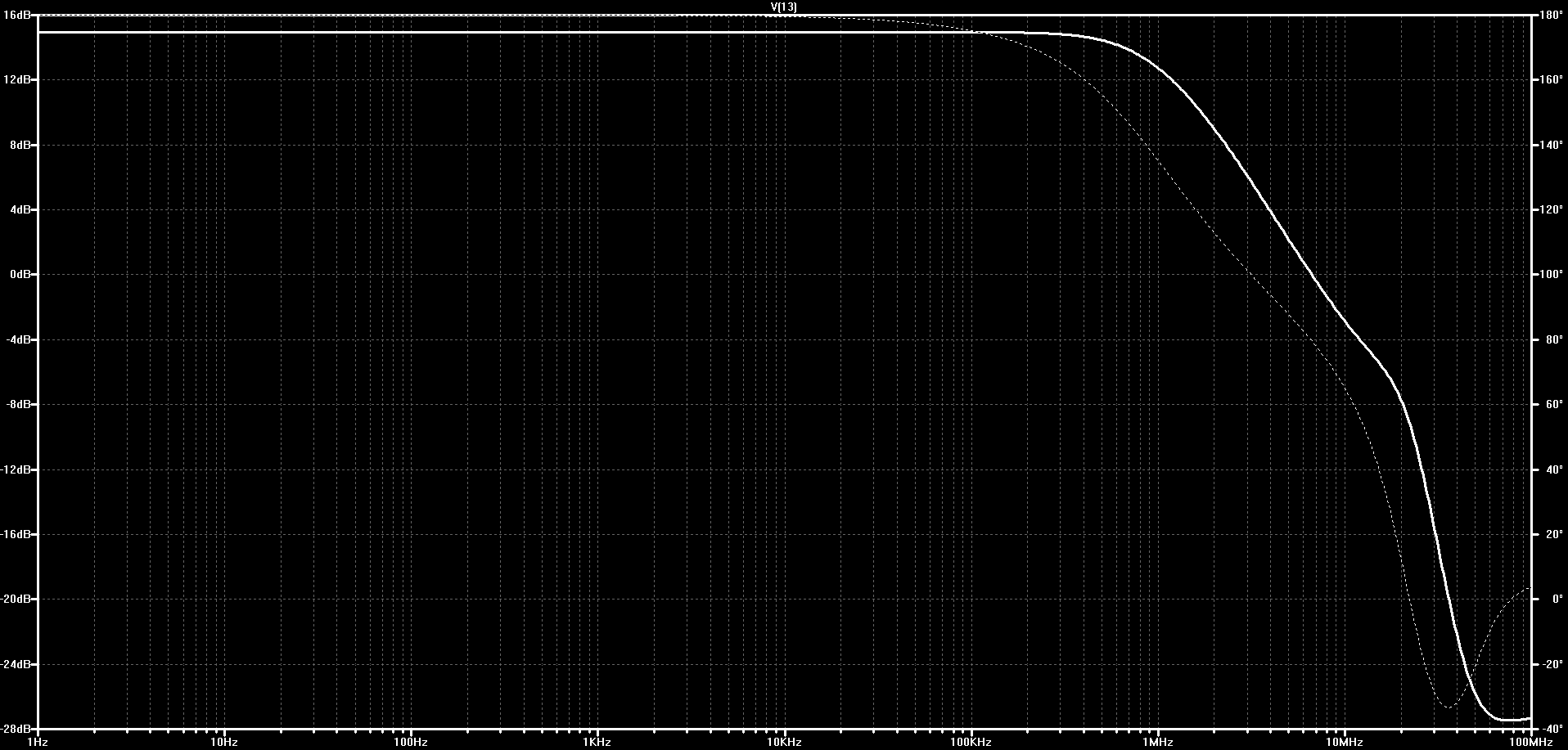Click the 100MHz frequency axis label

click(x=1531, y=743)
